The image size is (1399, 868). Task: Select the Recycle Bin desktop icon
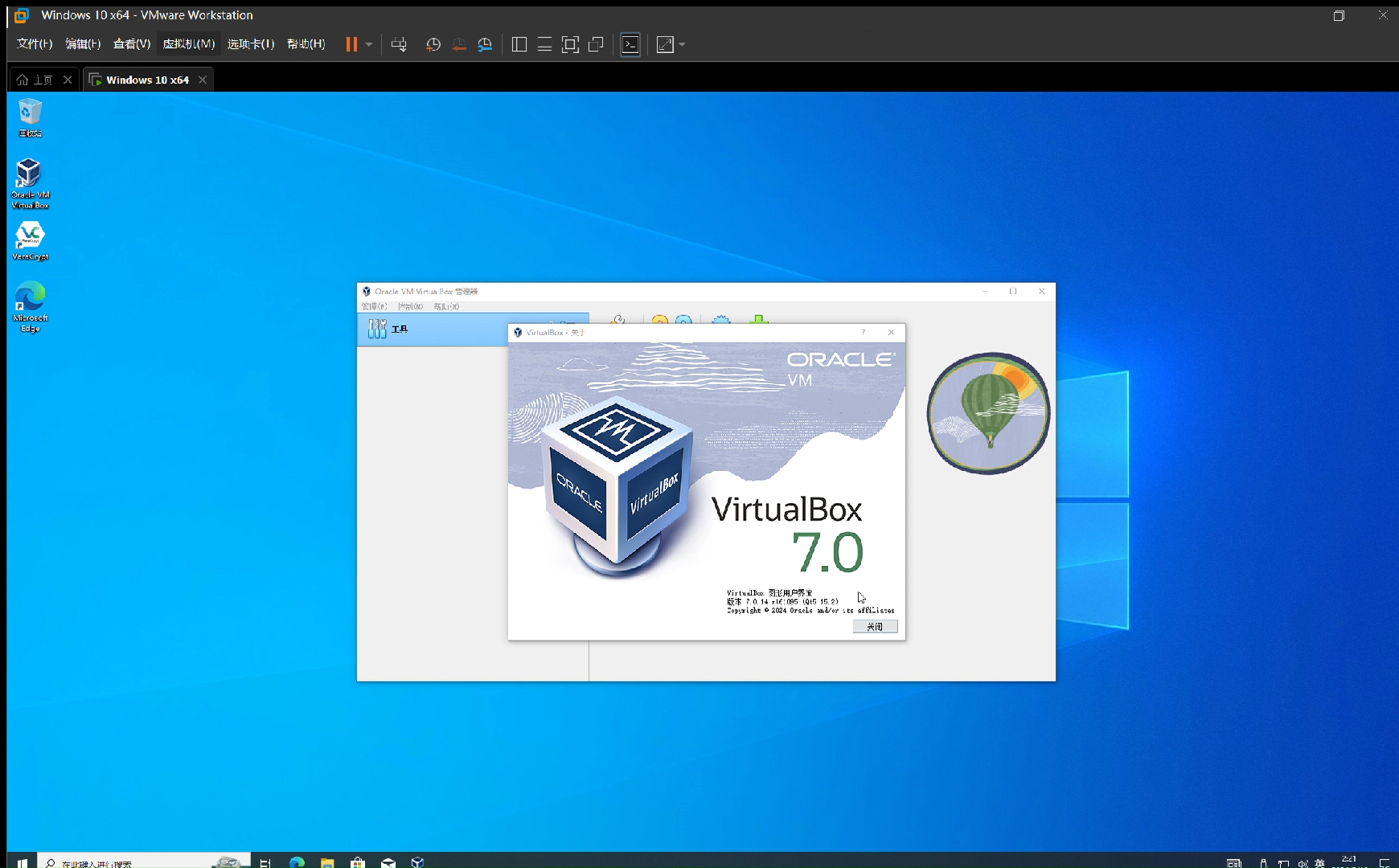tap(30, 117)
